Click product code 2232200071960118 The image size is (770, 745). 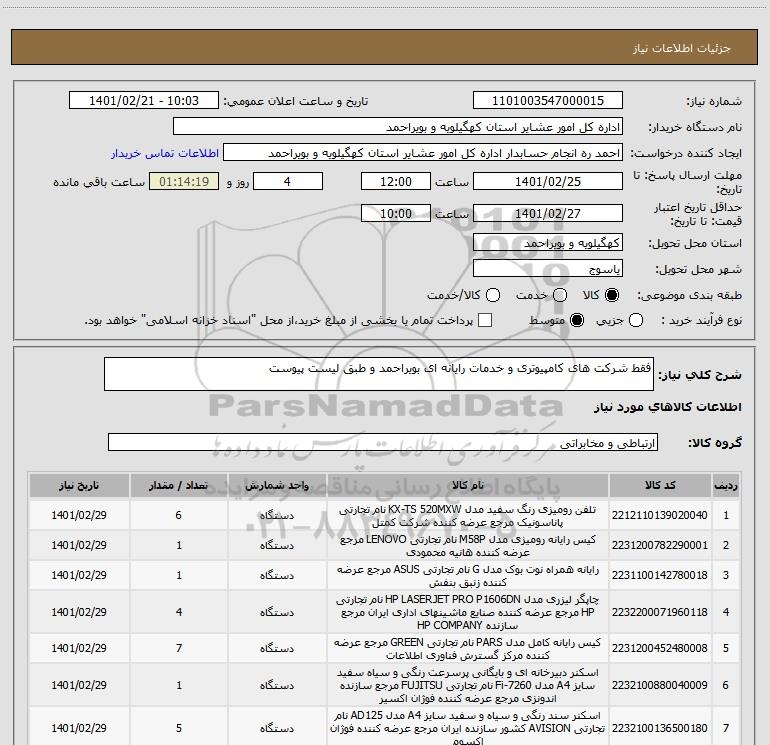click(x=660, y=612)
